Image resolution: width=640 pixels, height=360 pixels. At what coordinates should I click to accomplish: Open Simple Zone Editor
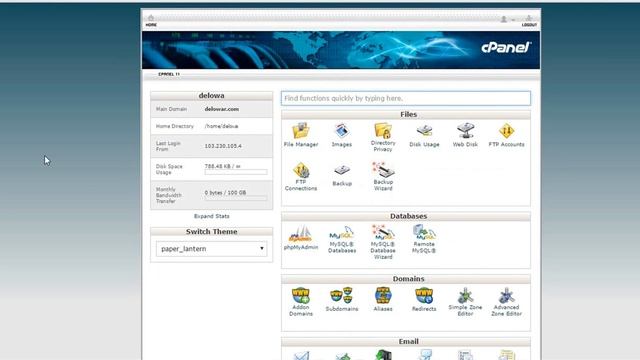(465, 302)
